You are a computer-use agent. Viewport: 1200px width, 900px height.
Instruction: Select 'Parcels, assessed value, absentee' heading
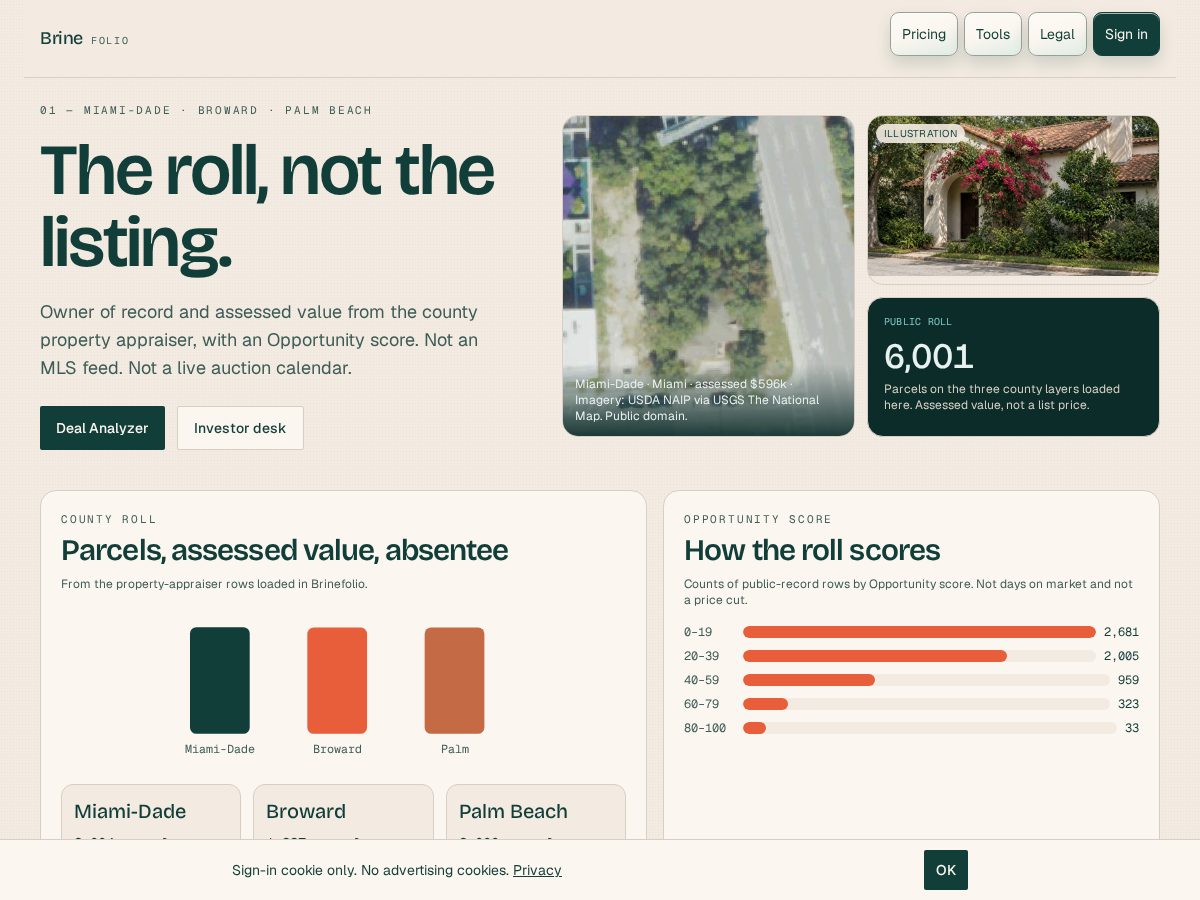284,550
